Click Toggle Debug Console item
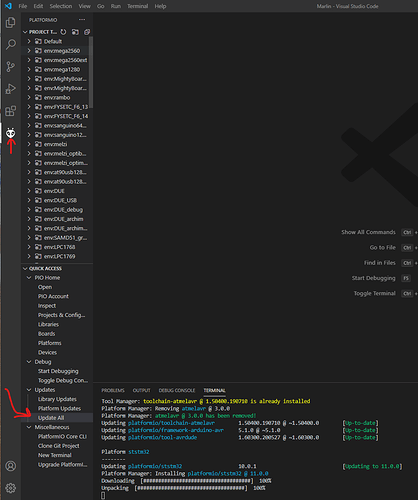Screen dimensions: 418x500 click(x=63, y=380)
